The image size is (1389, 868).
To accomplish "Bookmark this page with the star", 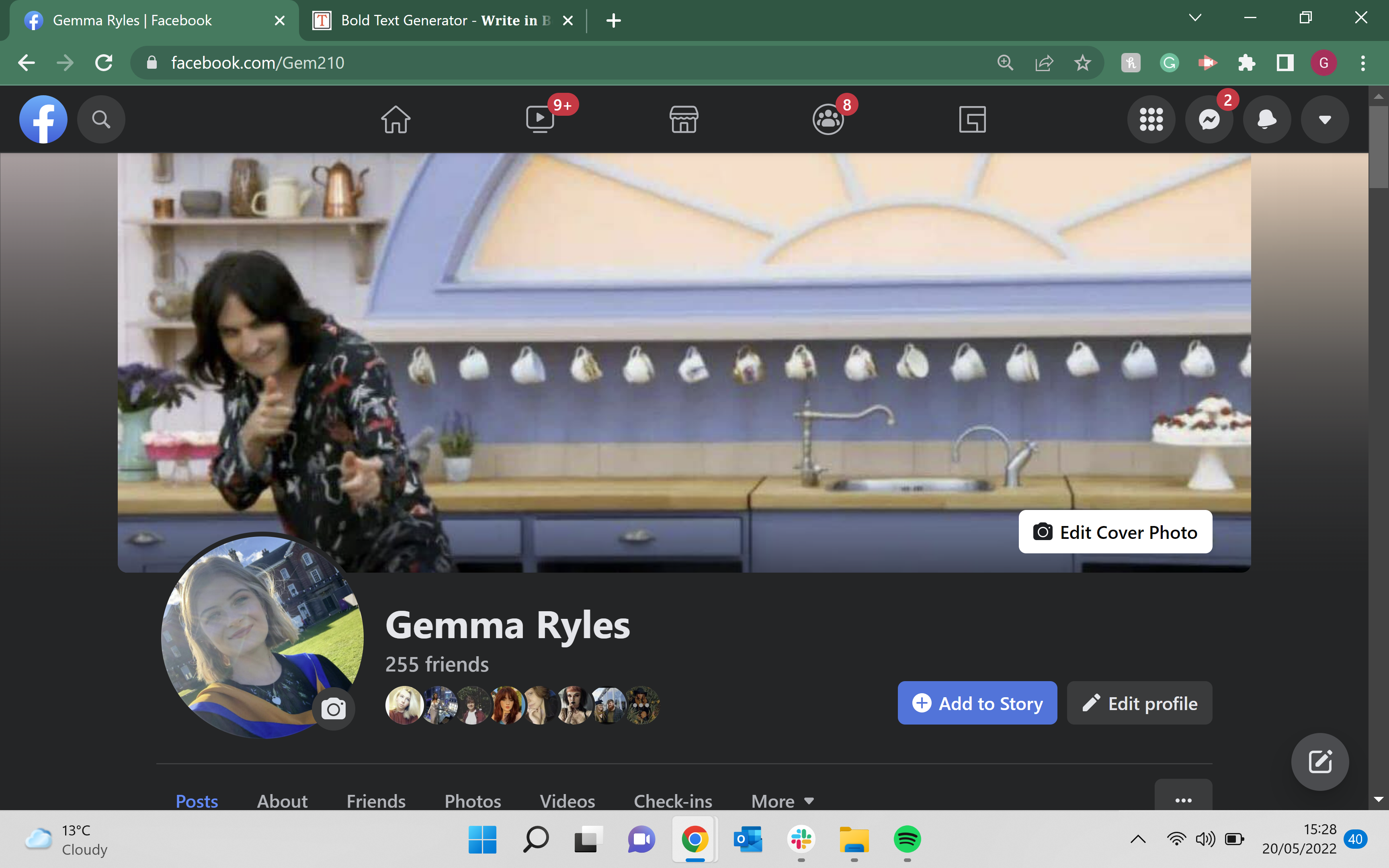I will tap(1082, 63).
